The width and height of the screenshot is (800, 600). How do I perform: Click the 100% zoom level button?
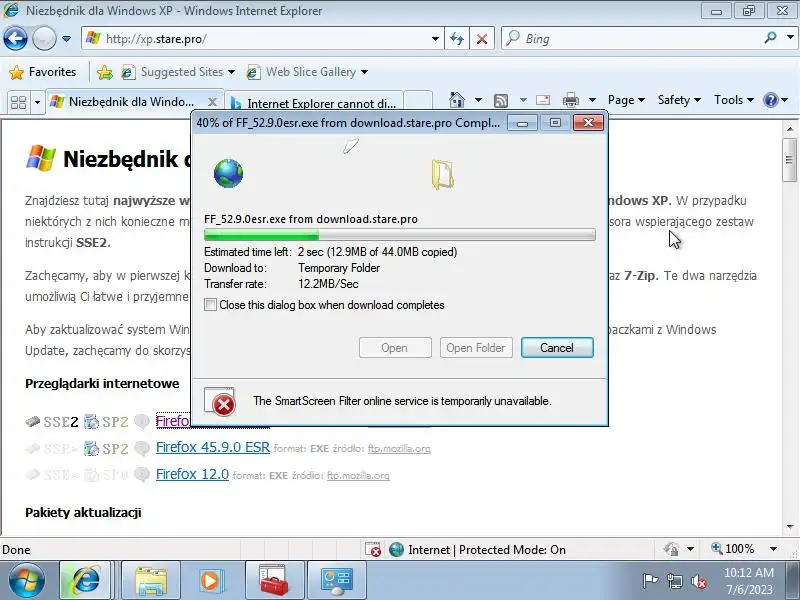coord(733,549)
